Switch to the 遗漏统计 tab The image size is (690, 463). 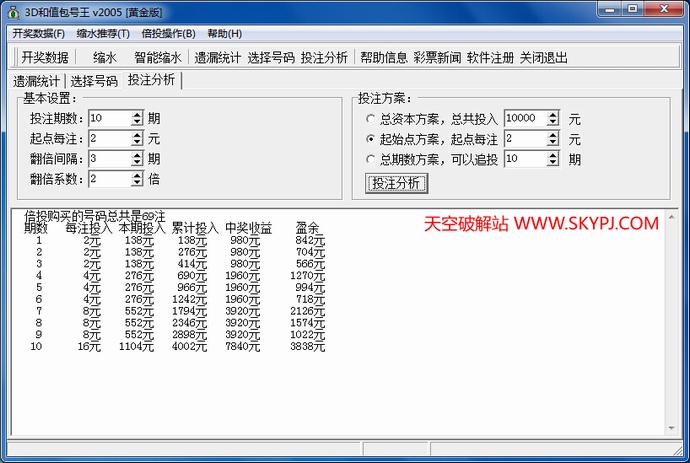tap(36, 81)
